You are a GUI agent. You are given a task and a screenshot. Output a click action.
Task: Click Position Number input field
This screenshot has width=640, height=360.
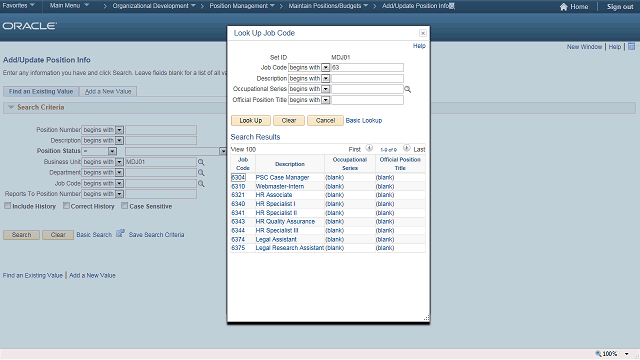pos(161,130)
